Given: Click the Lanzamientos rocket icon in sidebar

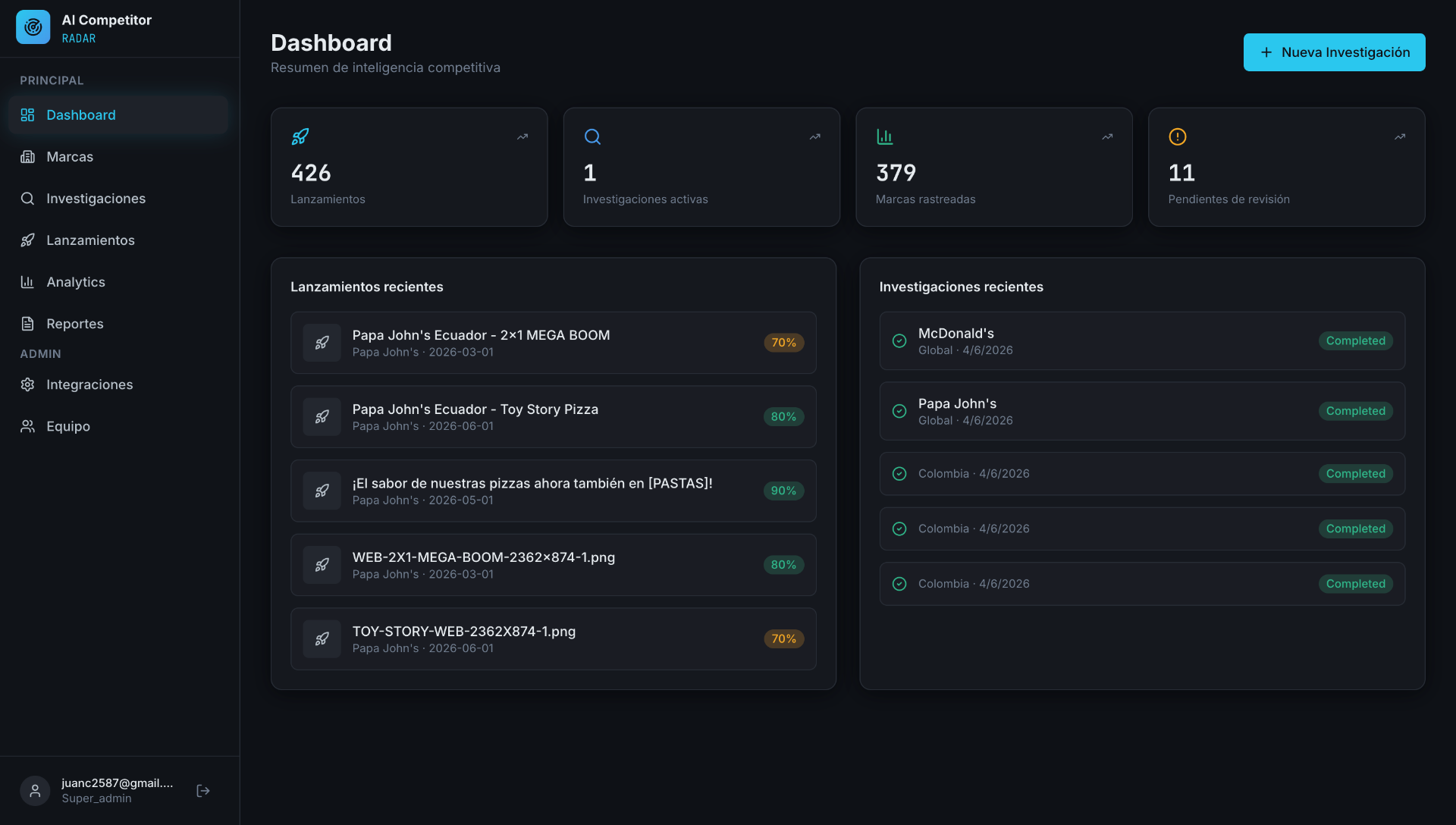Looking at the screenshot, I should 27,240.
